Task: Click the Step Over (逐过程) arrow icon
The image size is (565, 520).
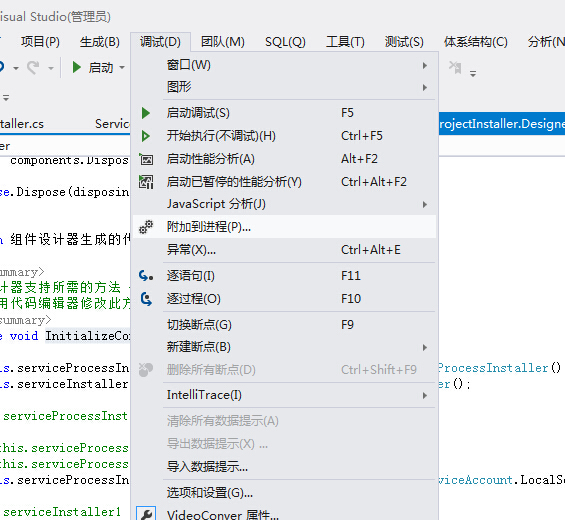Action: click(x=146, y=299)
